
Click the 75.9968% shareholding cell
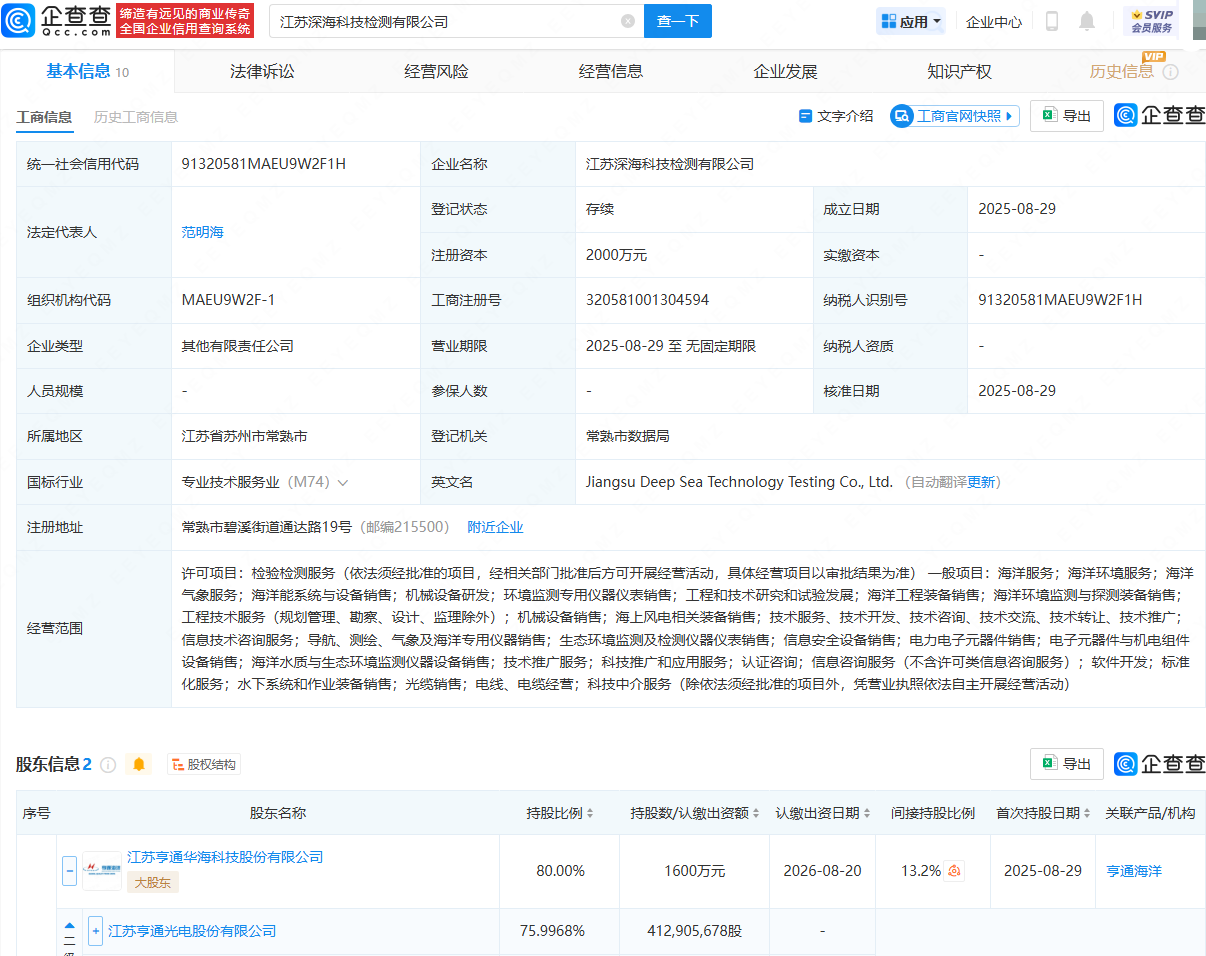point(552,931)
